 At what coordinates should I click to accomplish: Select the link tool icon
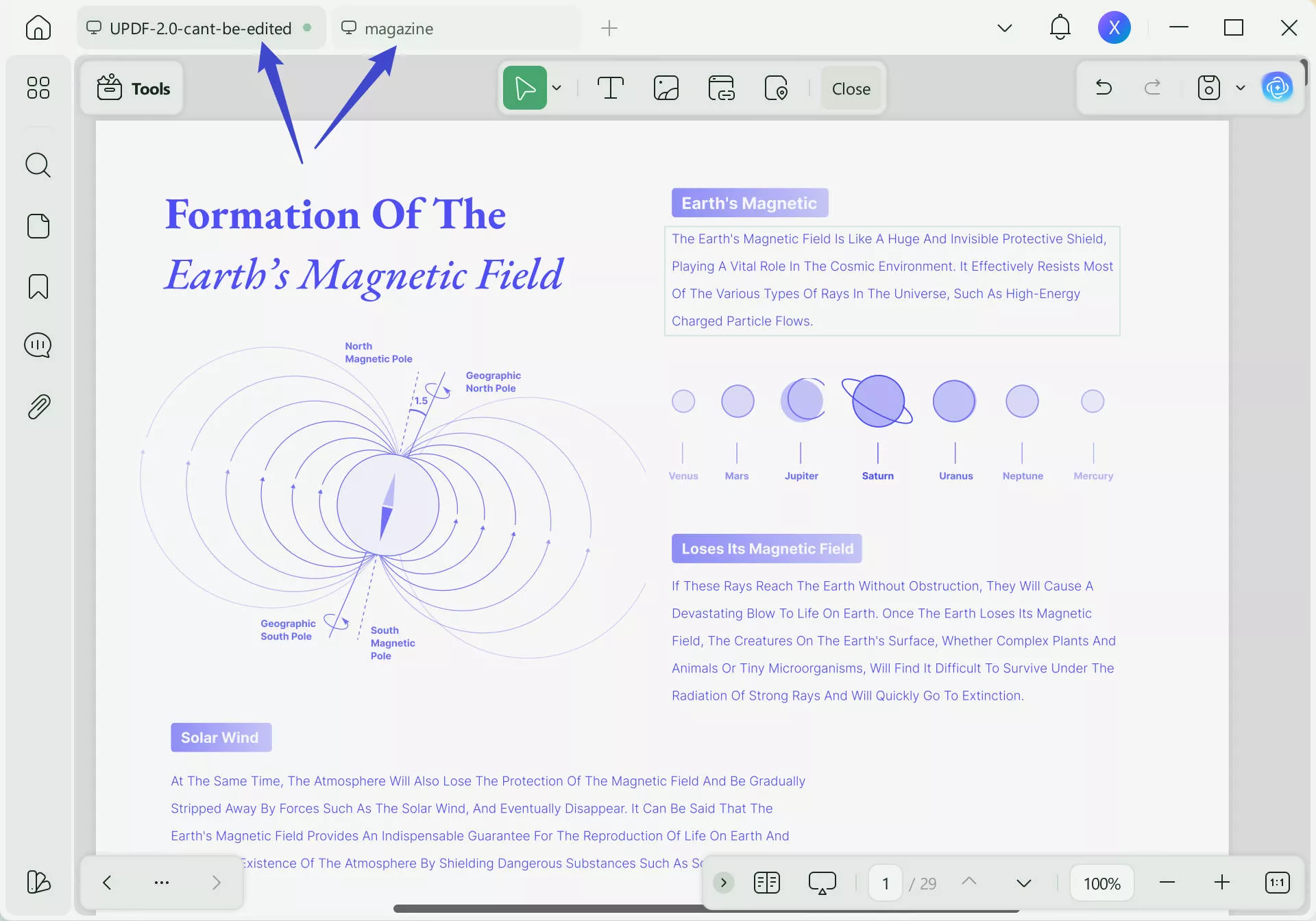tap(721, 88)
